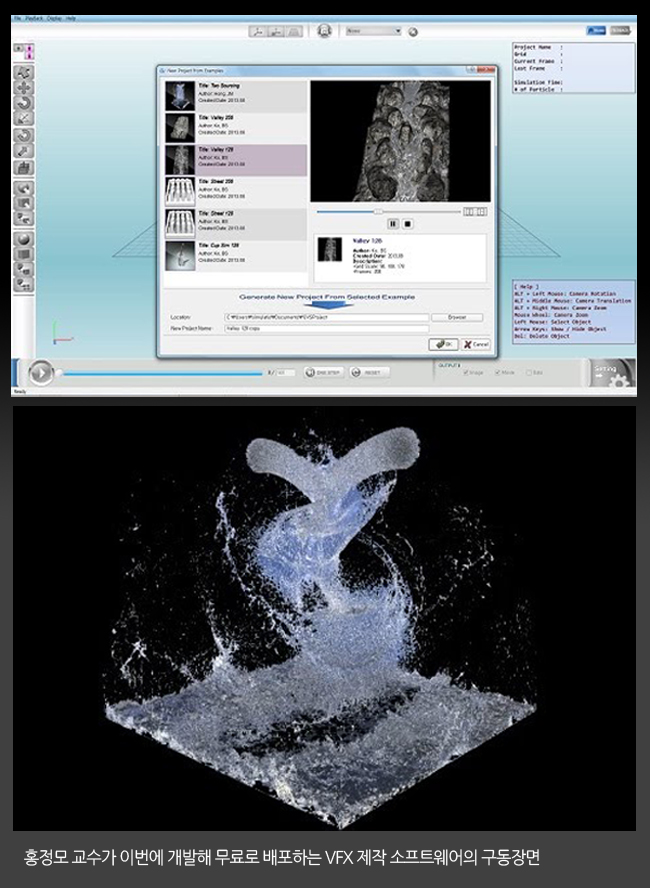The width and height of the screenshot is (650, 888).
Task: Click the One Step button
Action: pos(323,373)
